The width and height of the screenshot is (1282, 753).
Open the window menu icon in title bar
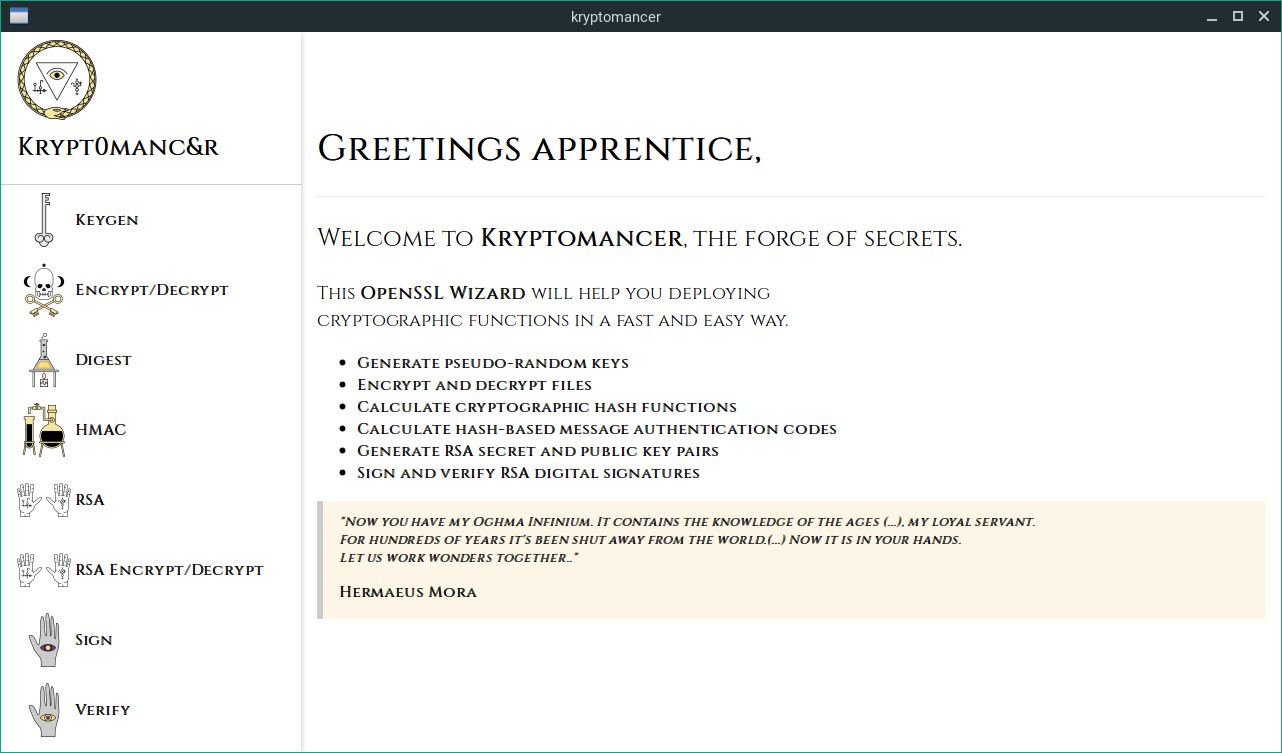[18, 16]
